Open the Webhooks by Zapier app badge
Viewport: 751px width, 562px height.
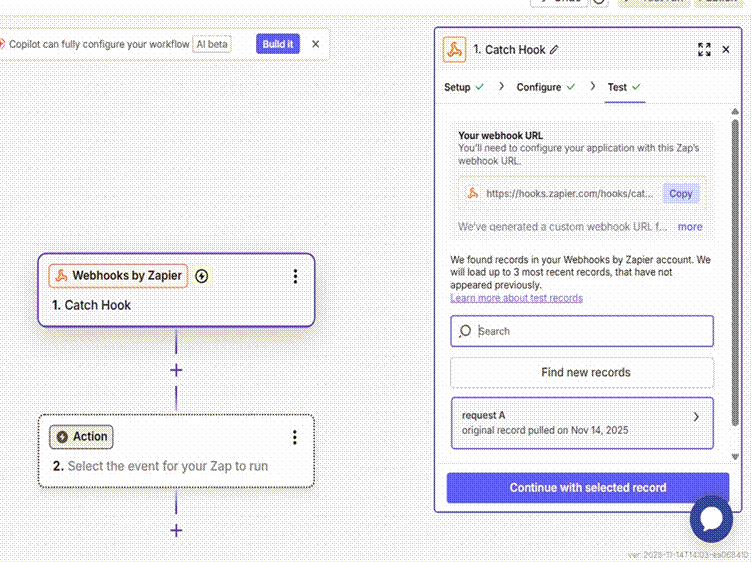click(x=118, y=276)
